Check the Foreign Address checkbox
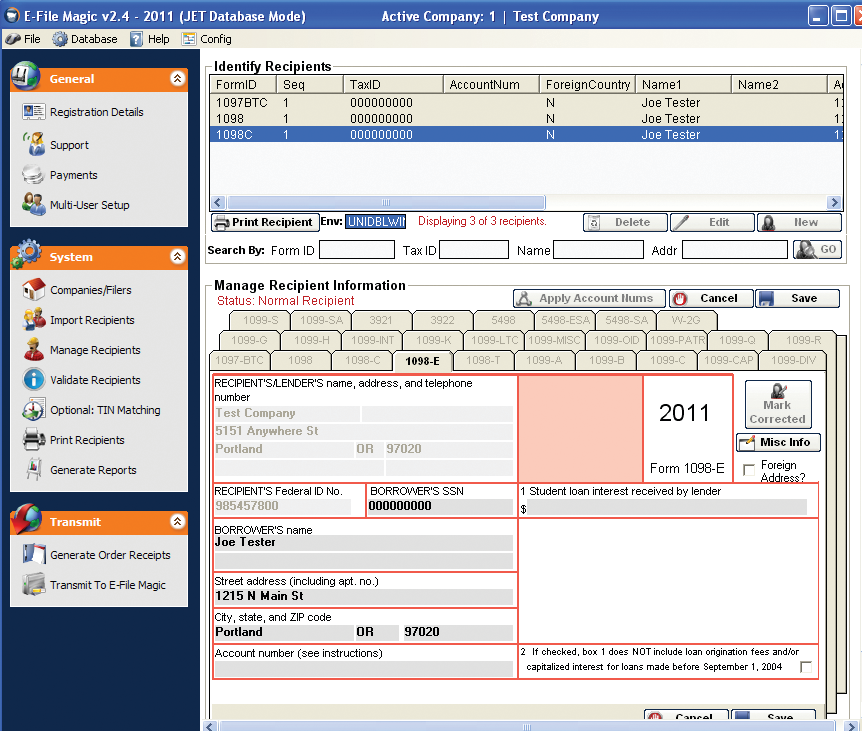The image size is (862, 731). click(x=749, y=470)
